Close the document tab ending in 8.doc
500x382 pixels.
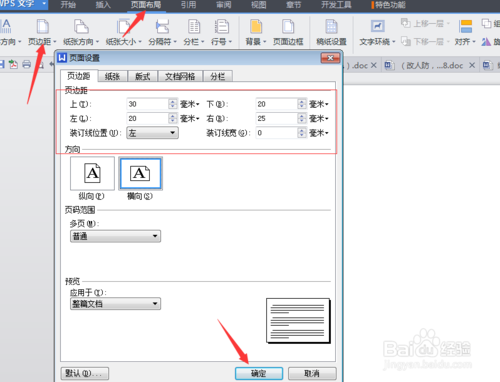[472, 65]
